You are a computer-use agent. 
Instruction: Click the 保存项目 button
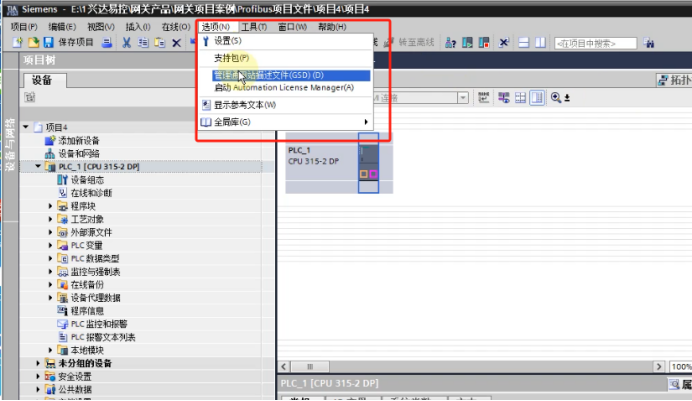[76, 43]
